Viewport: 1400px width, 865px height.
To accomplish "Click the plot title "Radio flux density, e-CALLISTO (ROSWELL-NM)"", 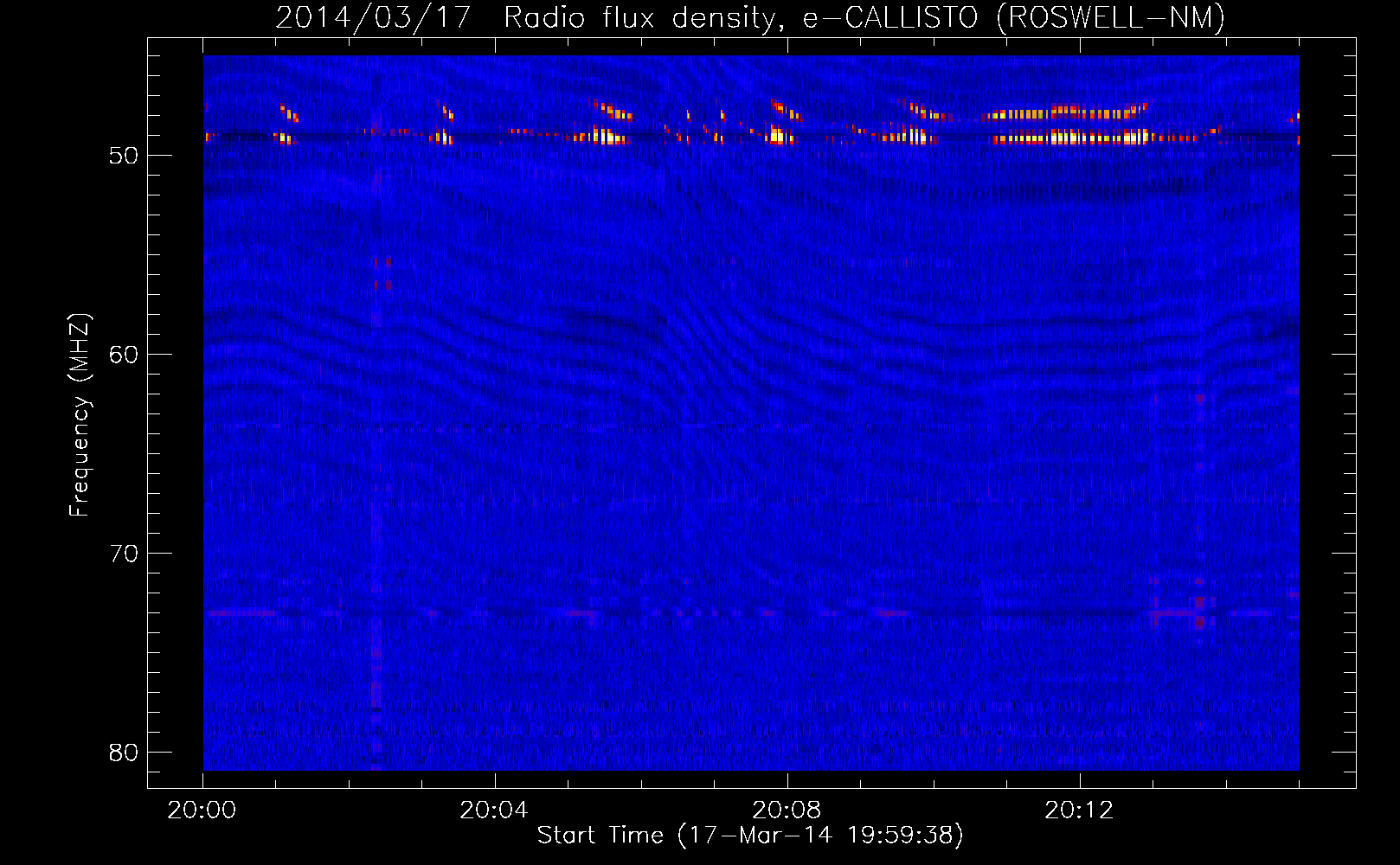I will click(864, 17).
